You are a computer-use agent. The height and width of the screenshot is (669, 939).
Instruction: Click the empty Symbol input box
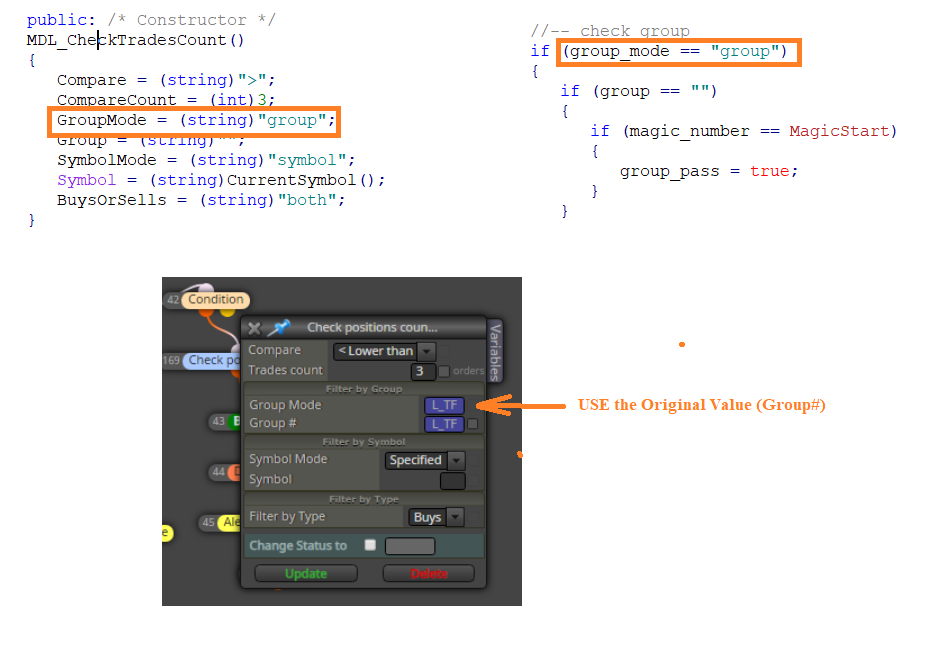452,480
